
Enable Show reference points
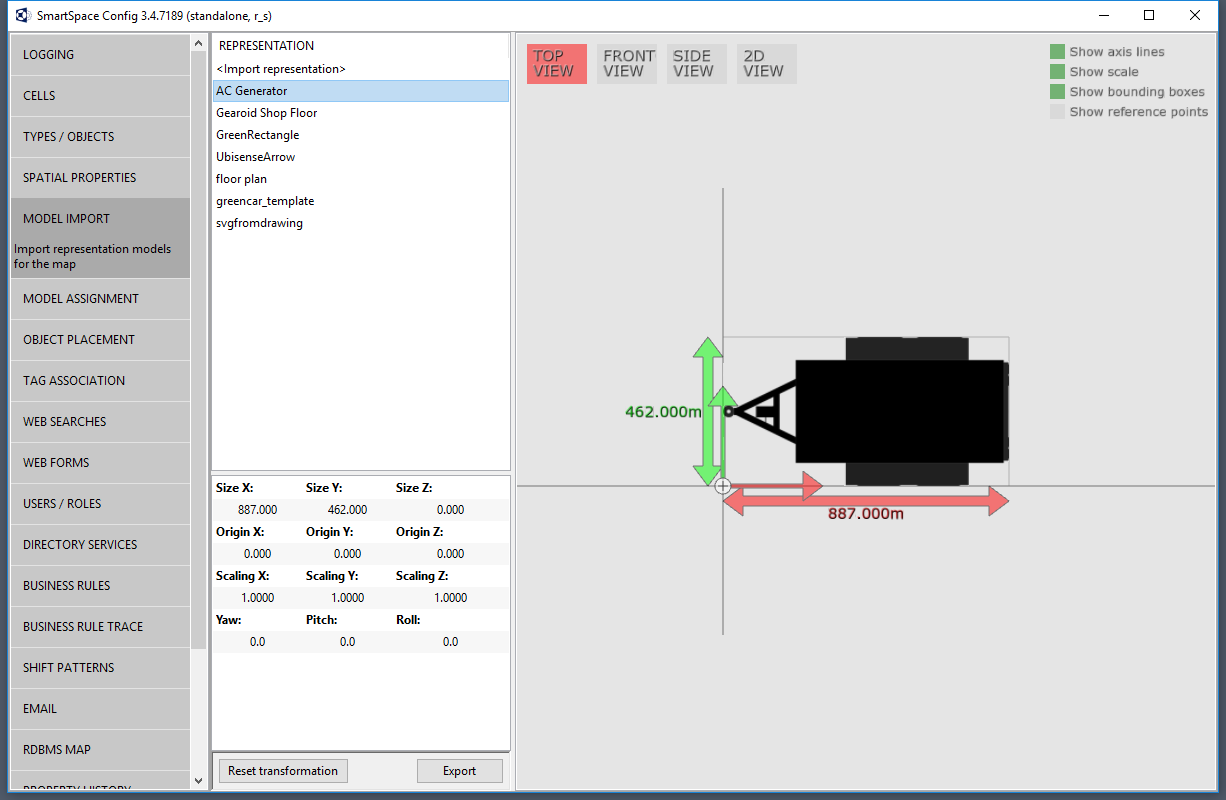coord(1057,112)
